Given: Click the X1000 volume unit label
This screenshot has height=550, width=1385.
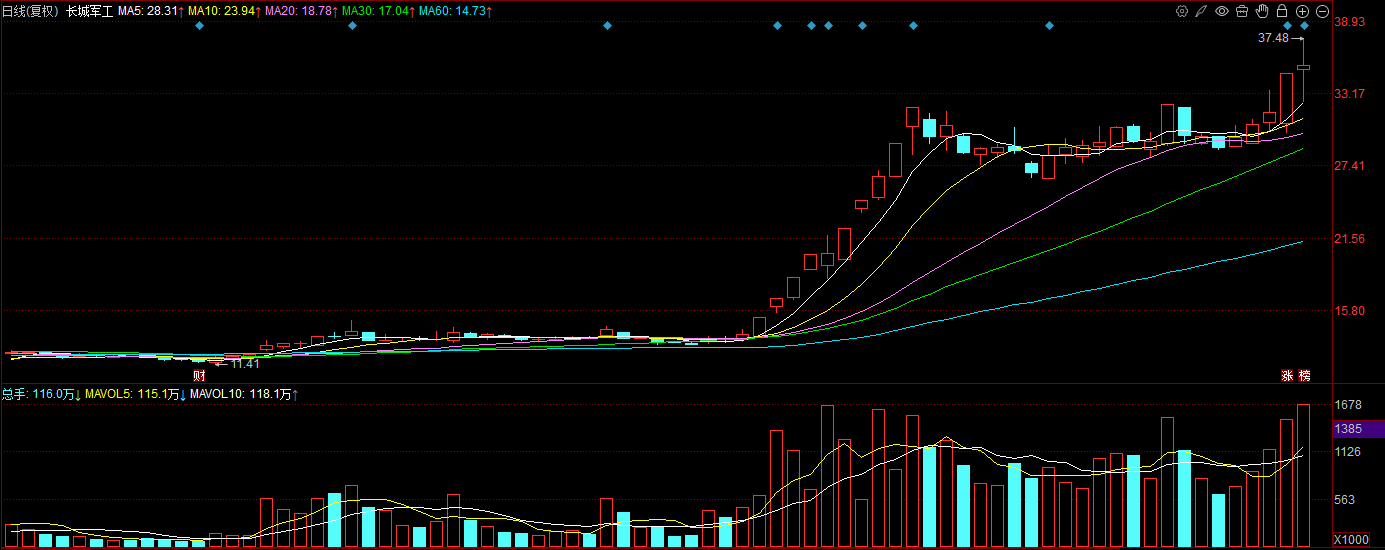Looking at the screenshot, I should coord(1352,540).
